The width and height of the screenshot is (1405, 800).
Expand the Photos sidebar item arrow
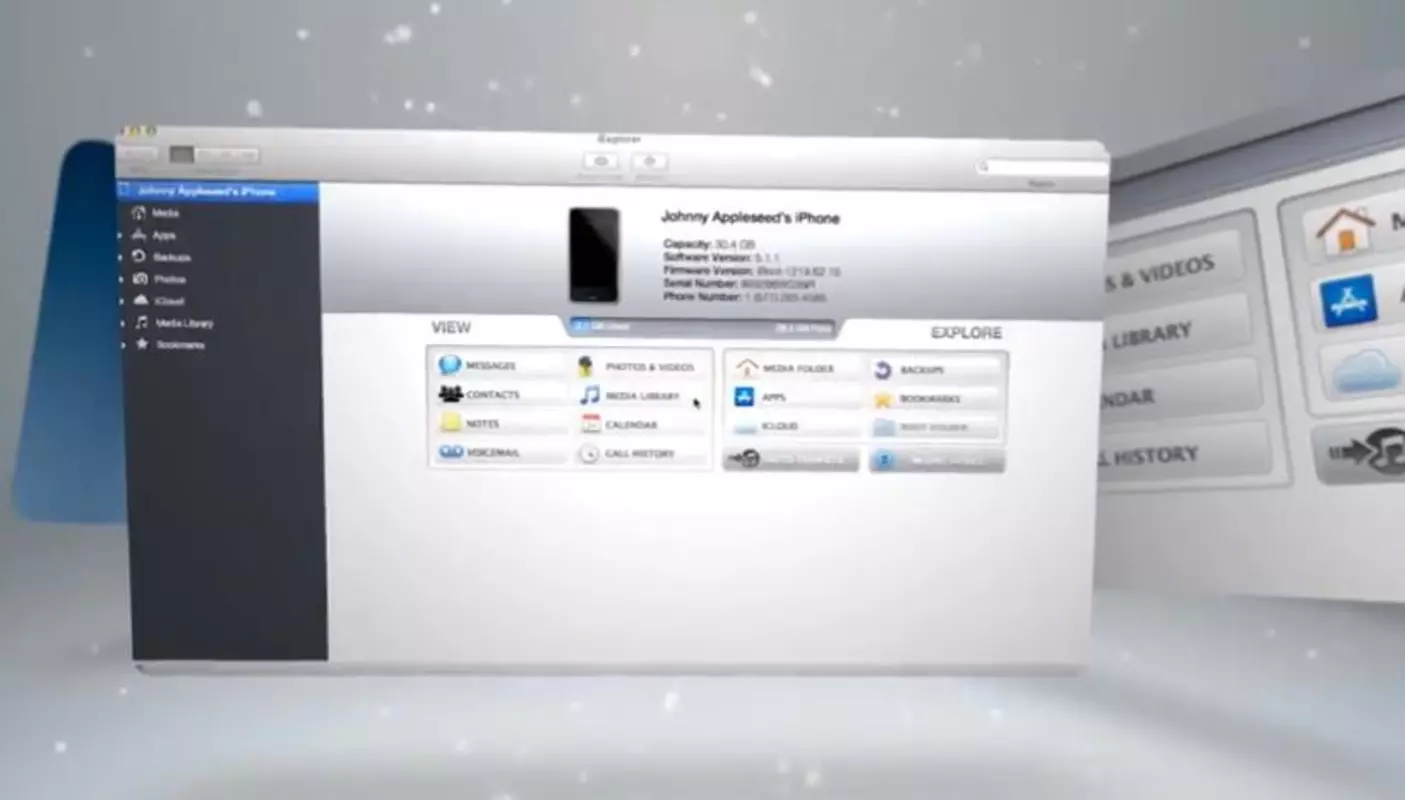click(122, 279)
